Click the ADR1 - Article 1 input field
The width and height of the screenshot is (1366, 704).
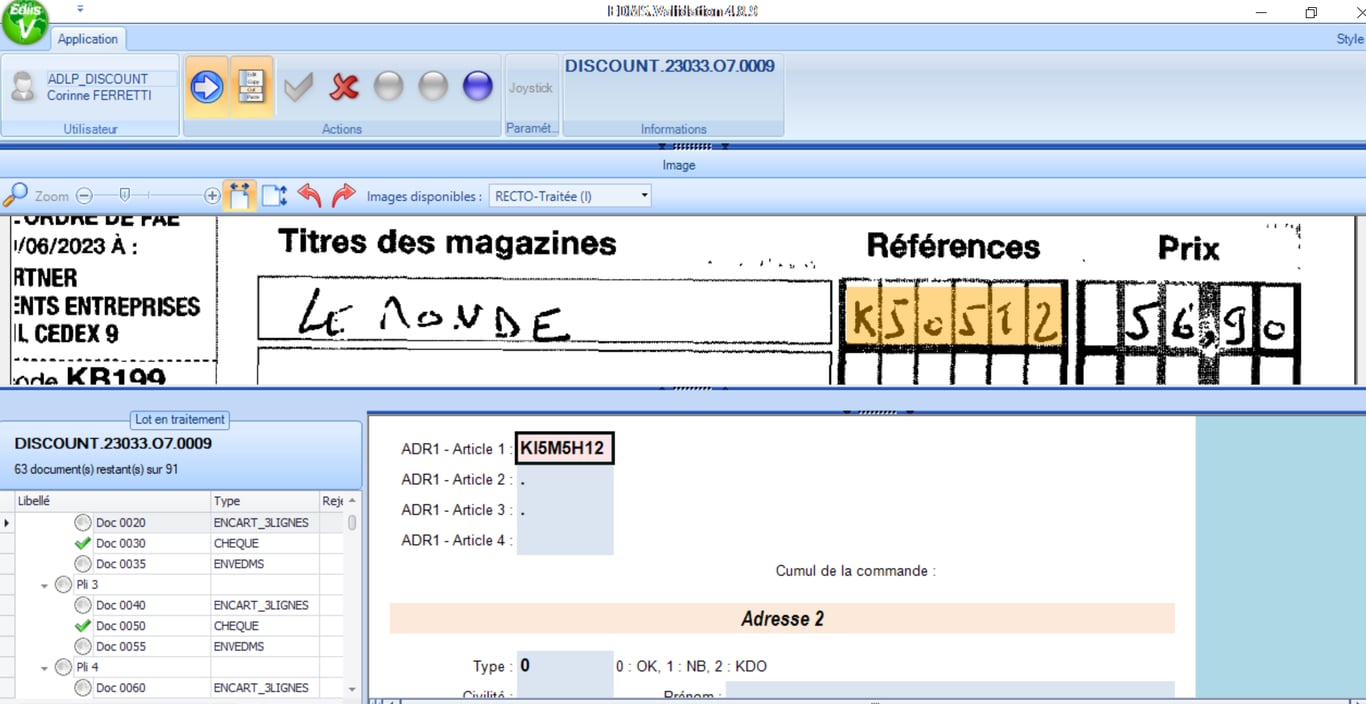(564, 449)
